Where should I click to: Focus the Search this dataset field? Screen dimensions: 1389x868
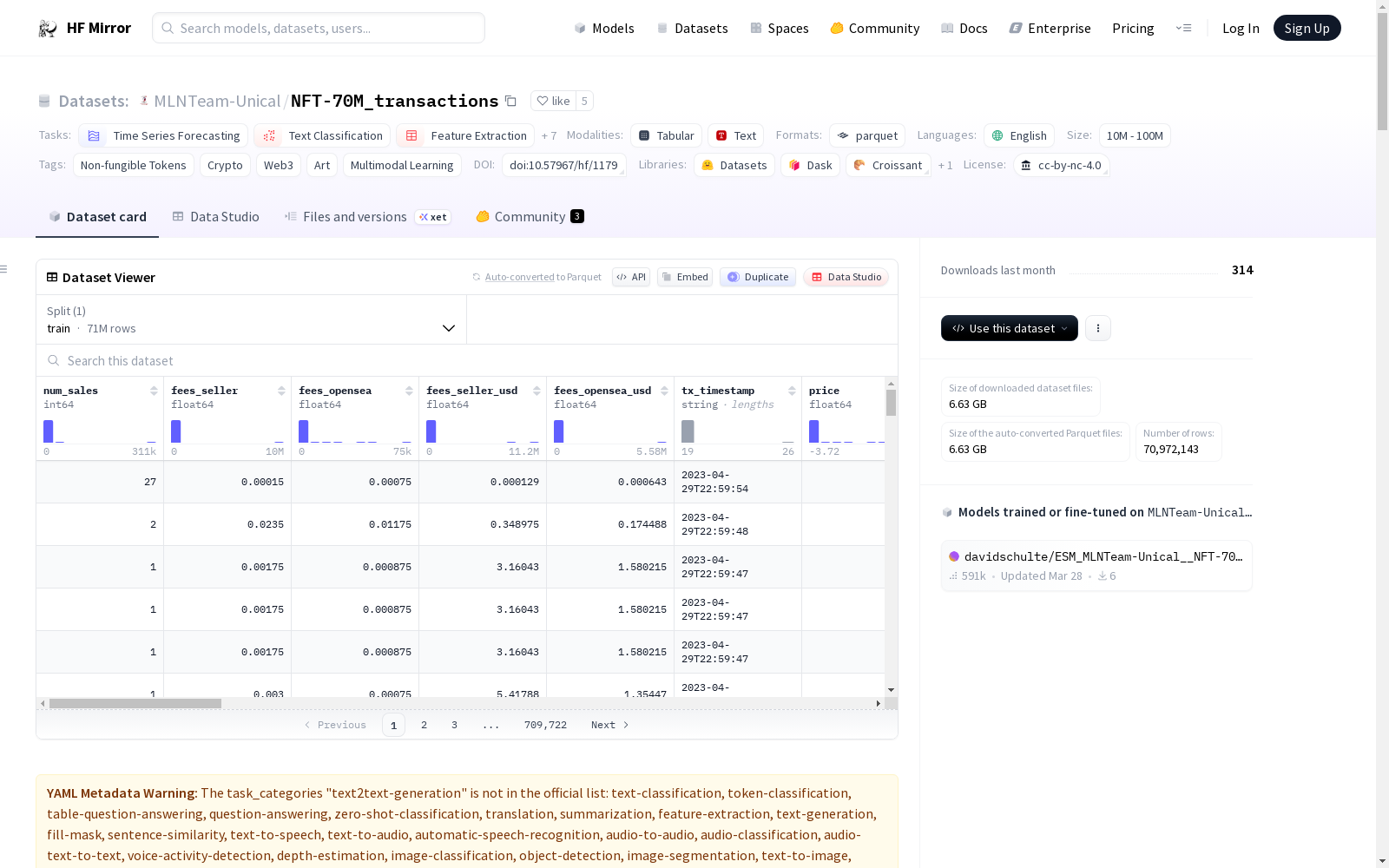467,360
